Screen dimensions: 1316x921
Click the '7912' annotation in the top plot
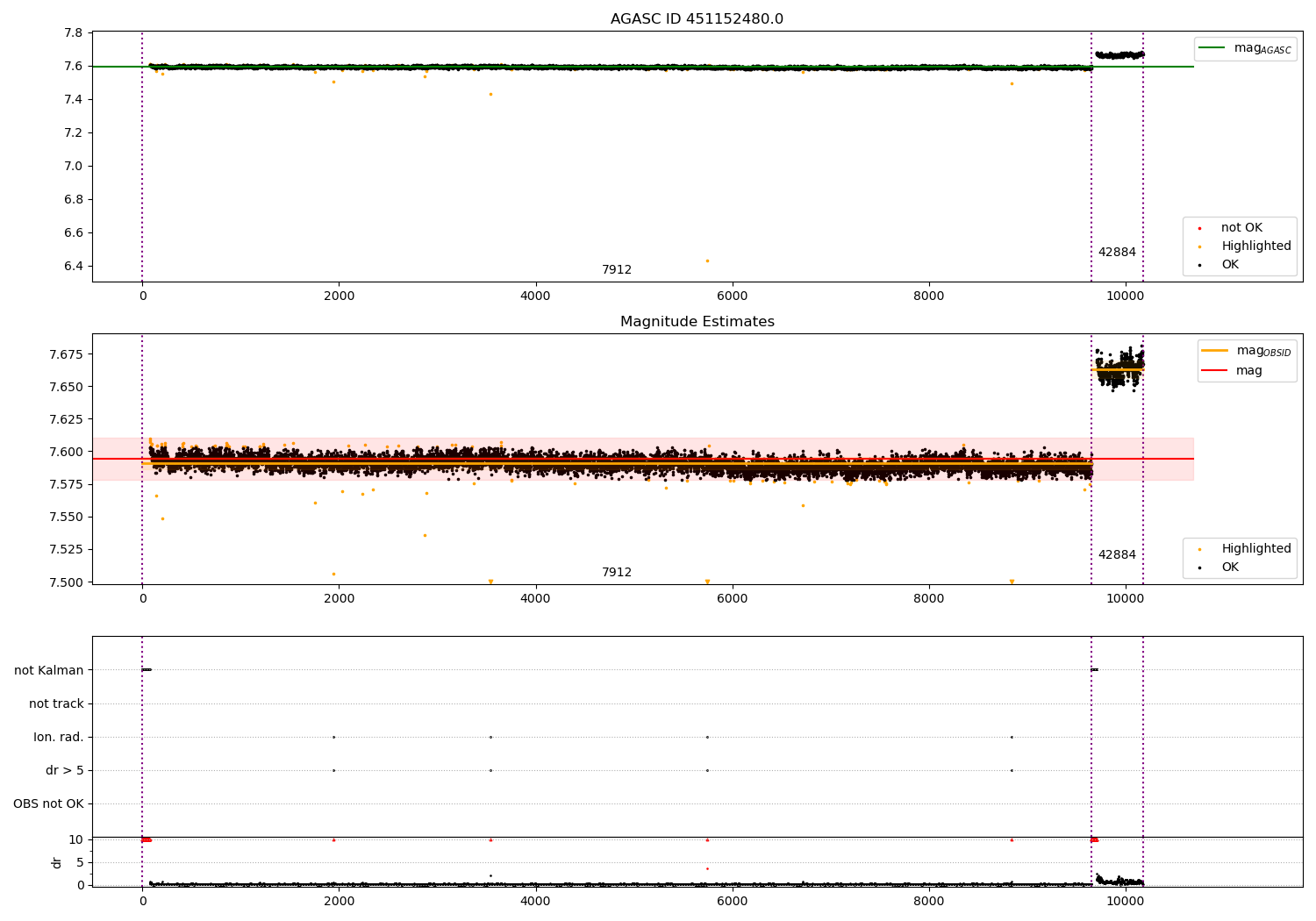pyautogui.click(x=617, y=270)
